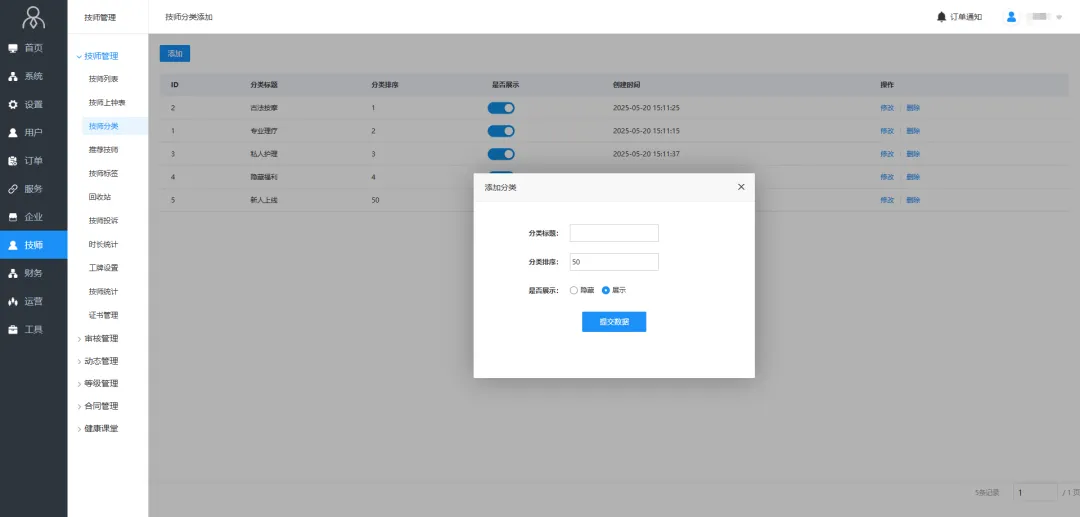Click the 分类标题 text input field
Image resolution: width=1080 pixels, height=517 pixels.
tap(614, 233)
